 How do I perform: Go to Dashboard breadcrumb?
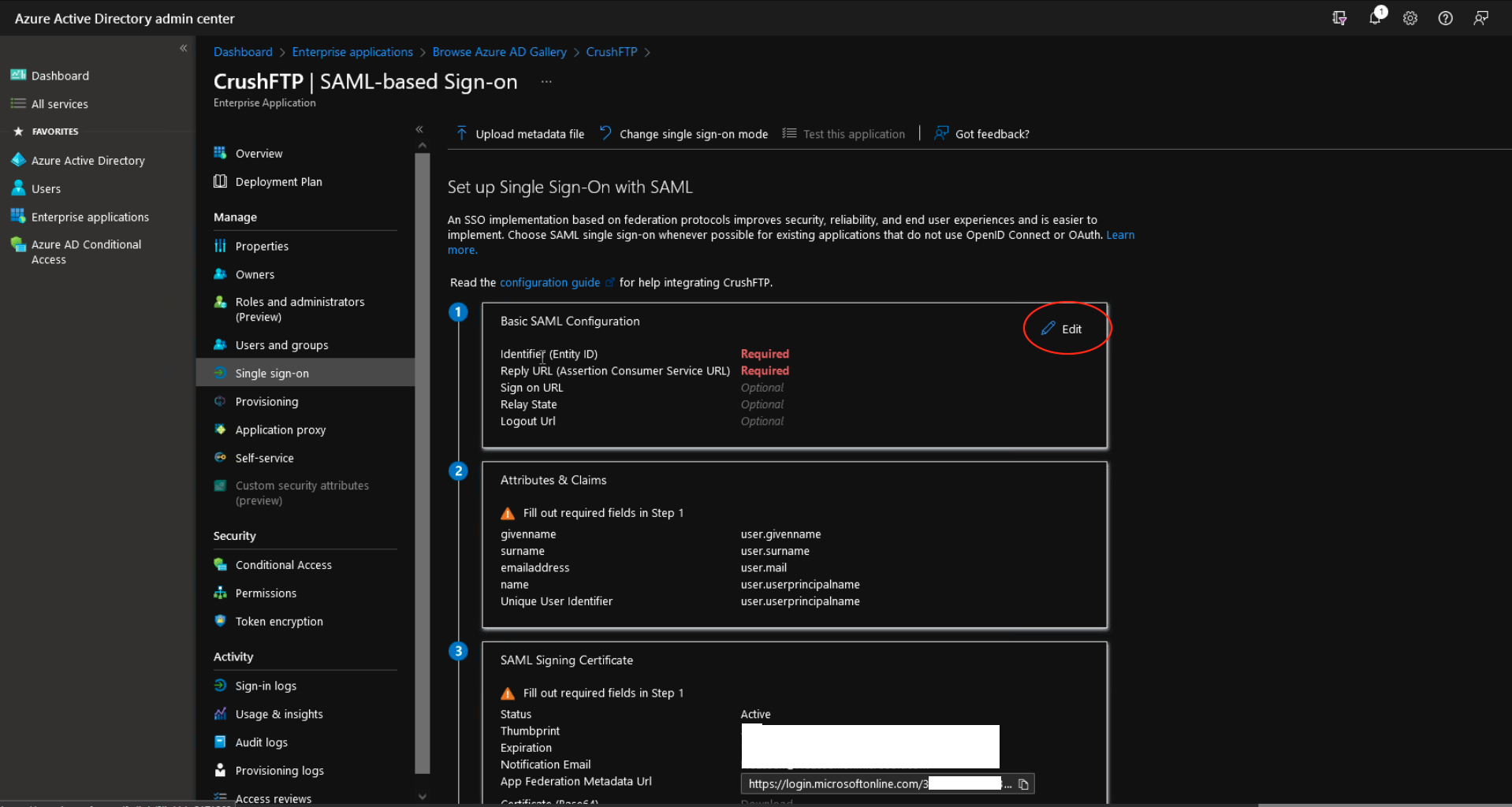(x=243, y=52)
